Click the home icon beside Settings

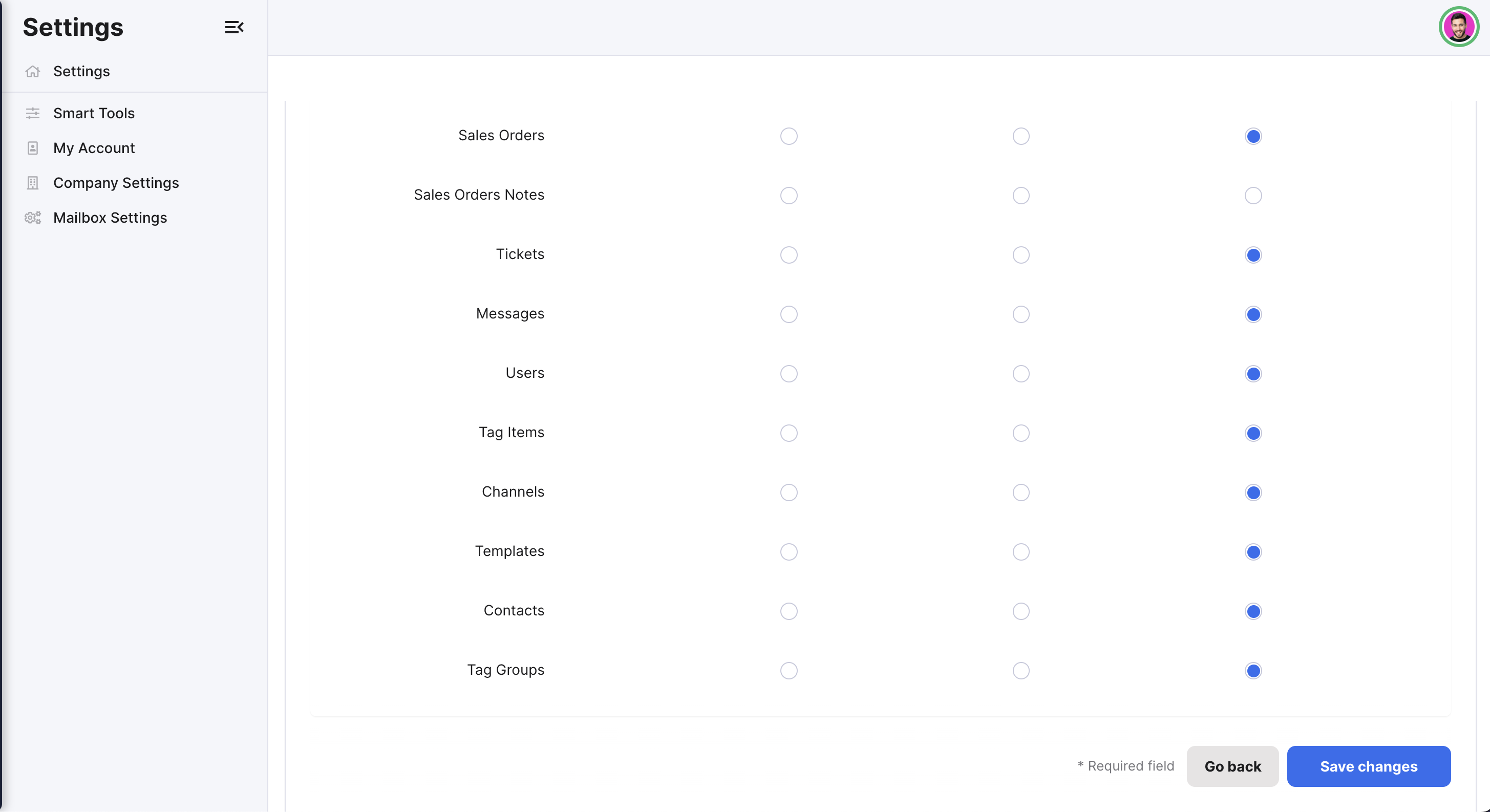33,71
